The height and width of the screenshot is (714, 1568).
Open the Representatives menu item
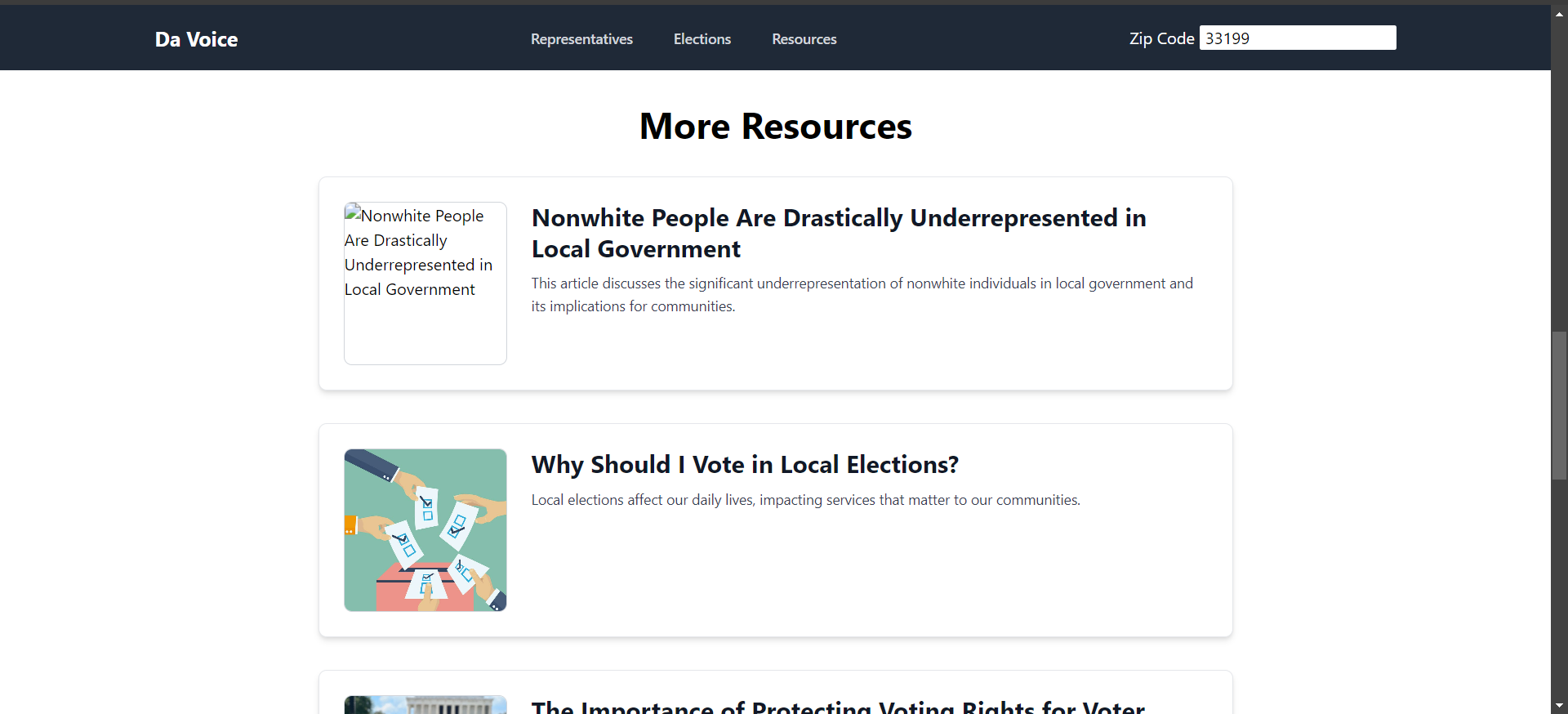[x=581, y=39]
